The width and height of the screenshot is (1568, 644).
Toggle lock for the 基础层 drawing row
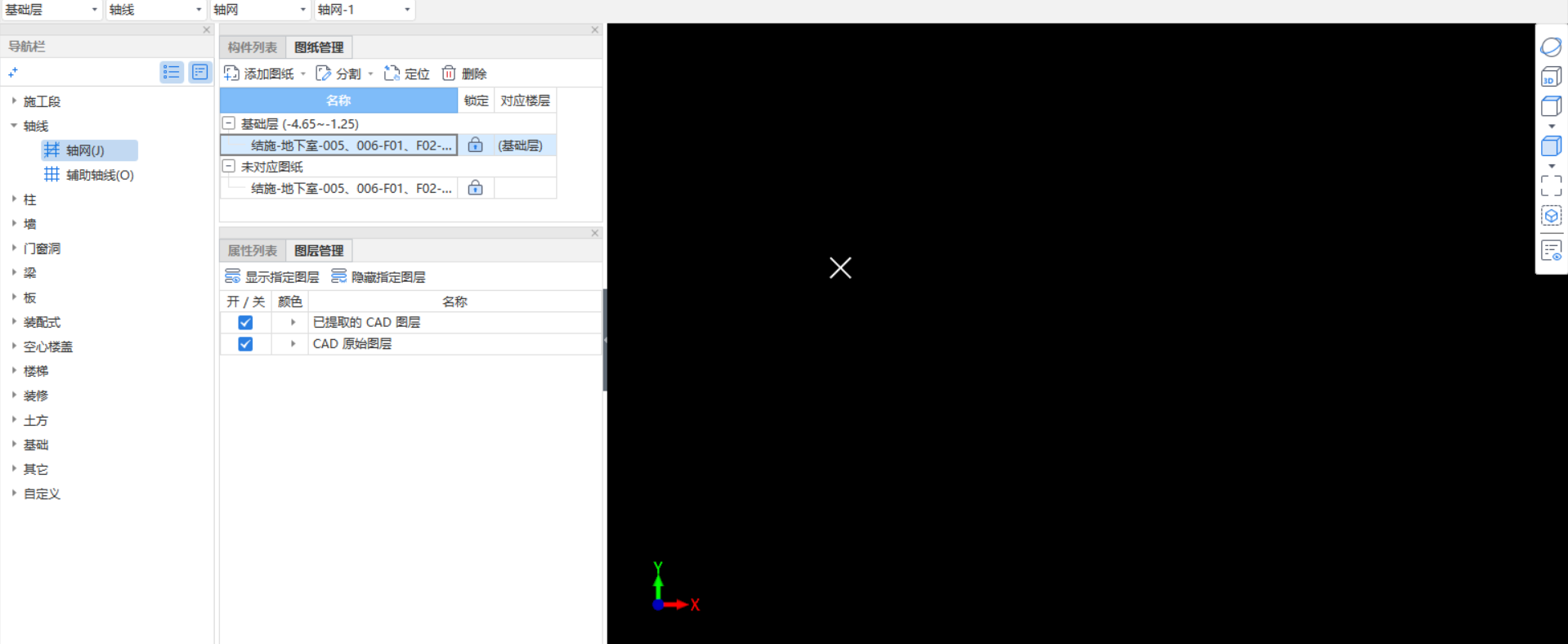click(x=475, y=145)
